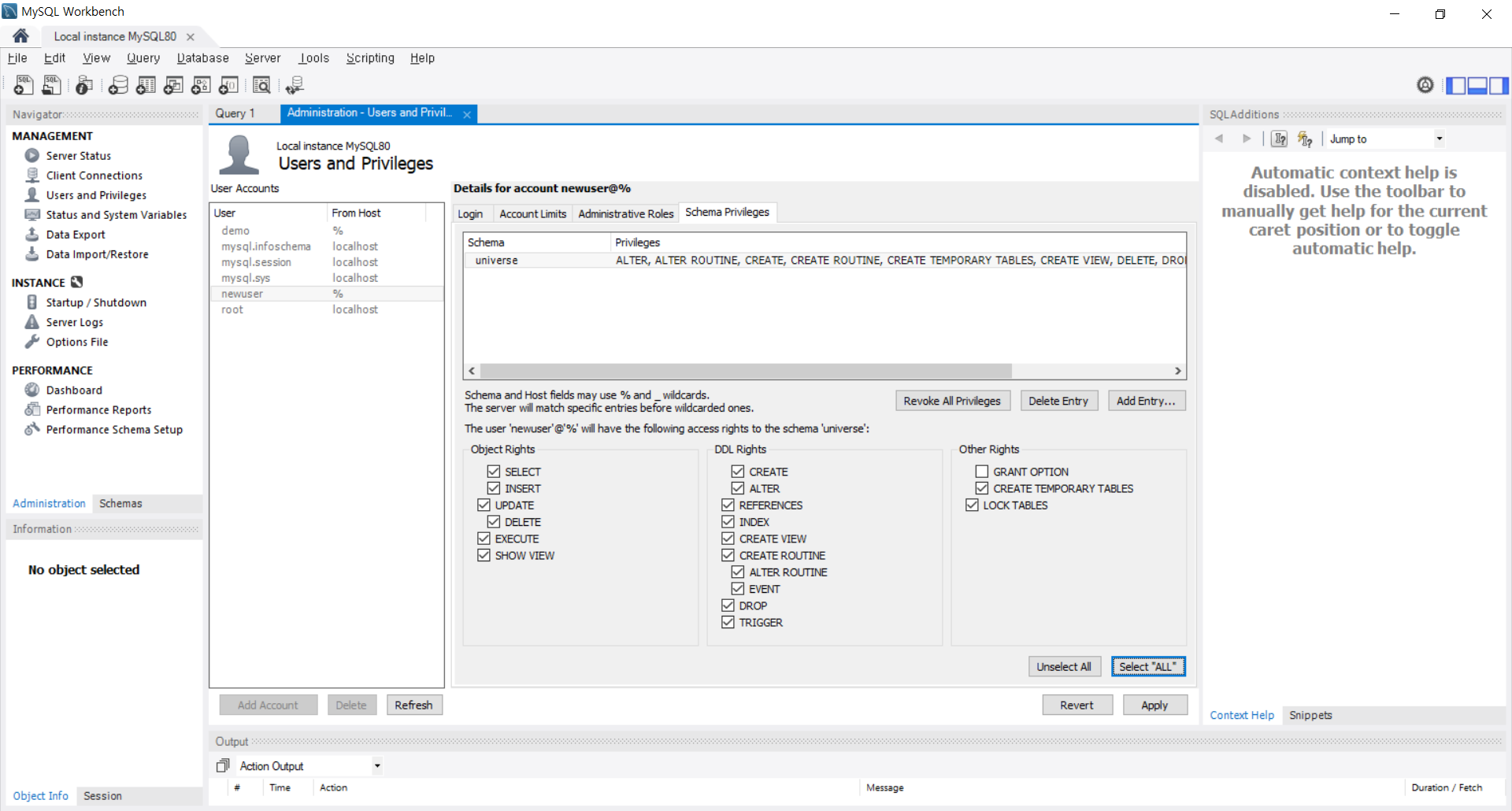This screenshot has width=1512, height=811.
Task: Switch to the Query 1 tab
Action: 235,113
